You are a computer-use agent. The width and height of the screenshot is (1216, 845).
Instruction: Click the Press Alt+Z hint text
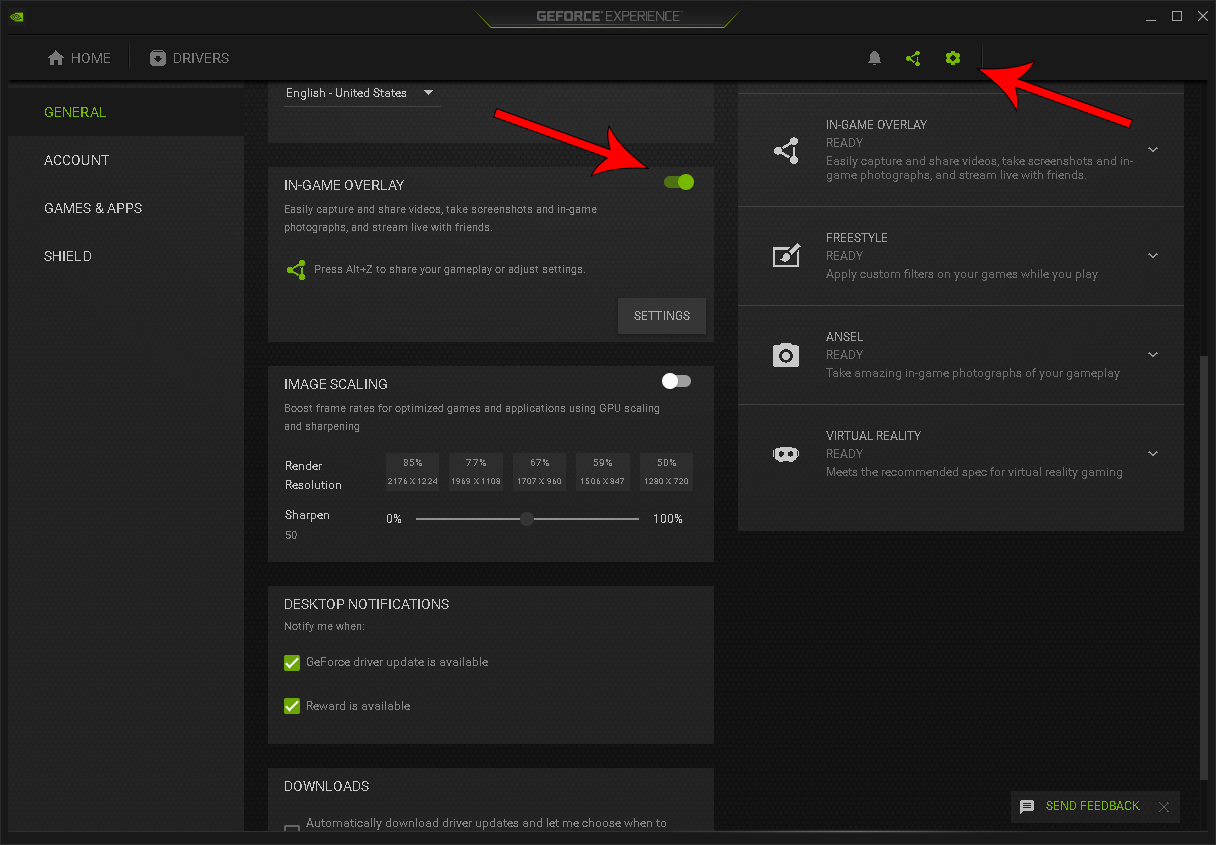(x=450, y=270)
